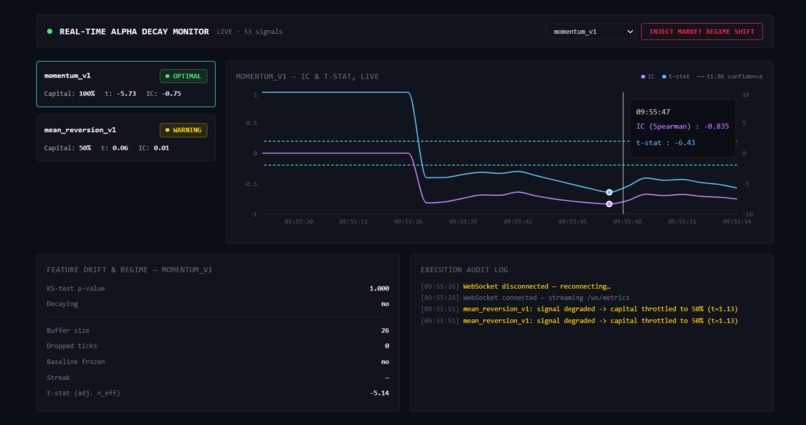Click the WebSocket disconnected log entry
The width and height of the screenshot is (806, 425).
click(x=516, y=286)
